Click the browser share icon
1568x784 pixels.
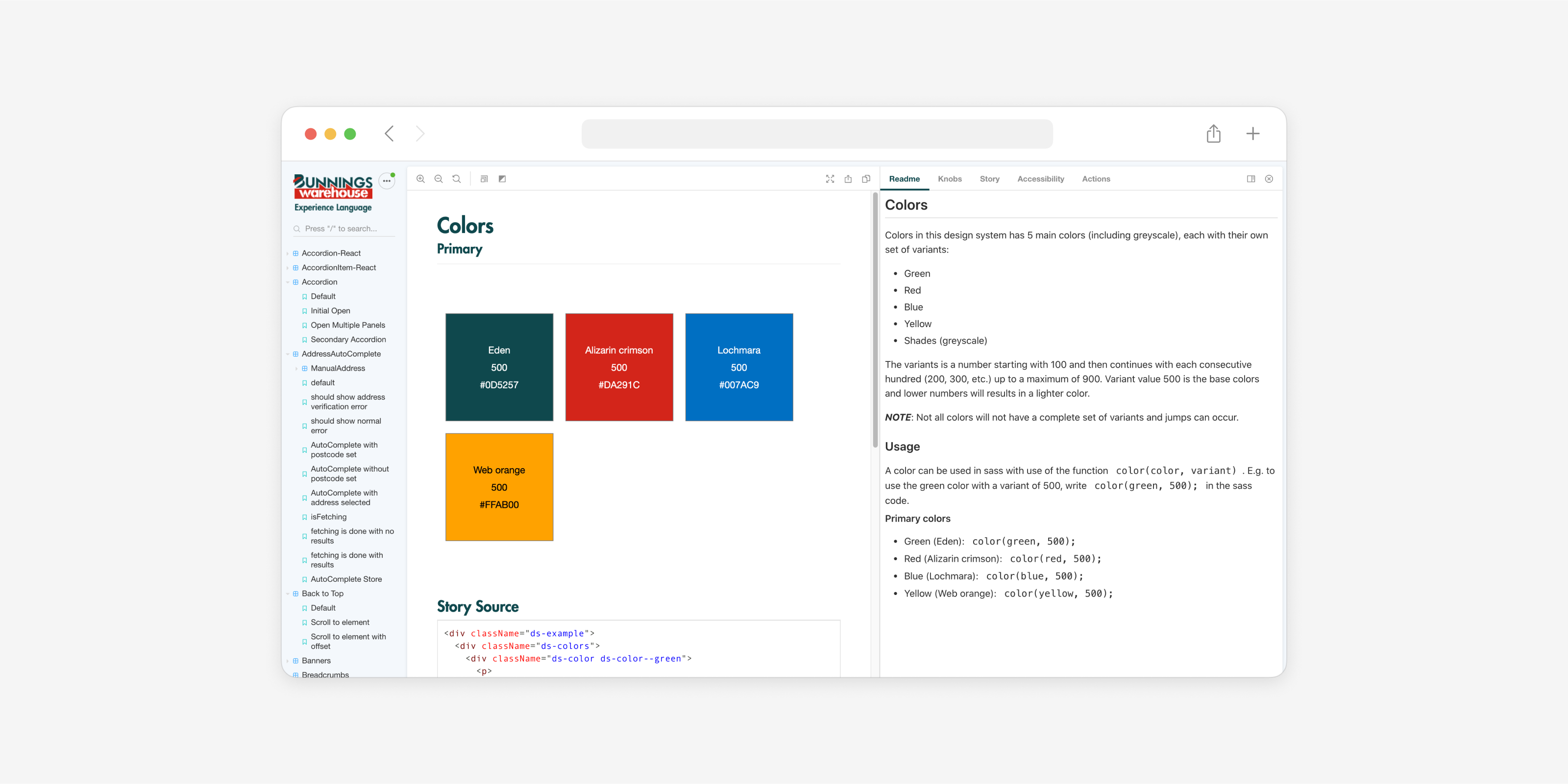1213,133
